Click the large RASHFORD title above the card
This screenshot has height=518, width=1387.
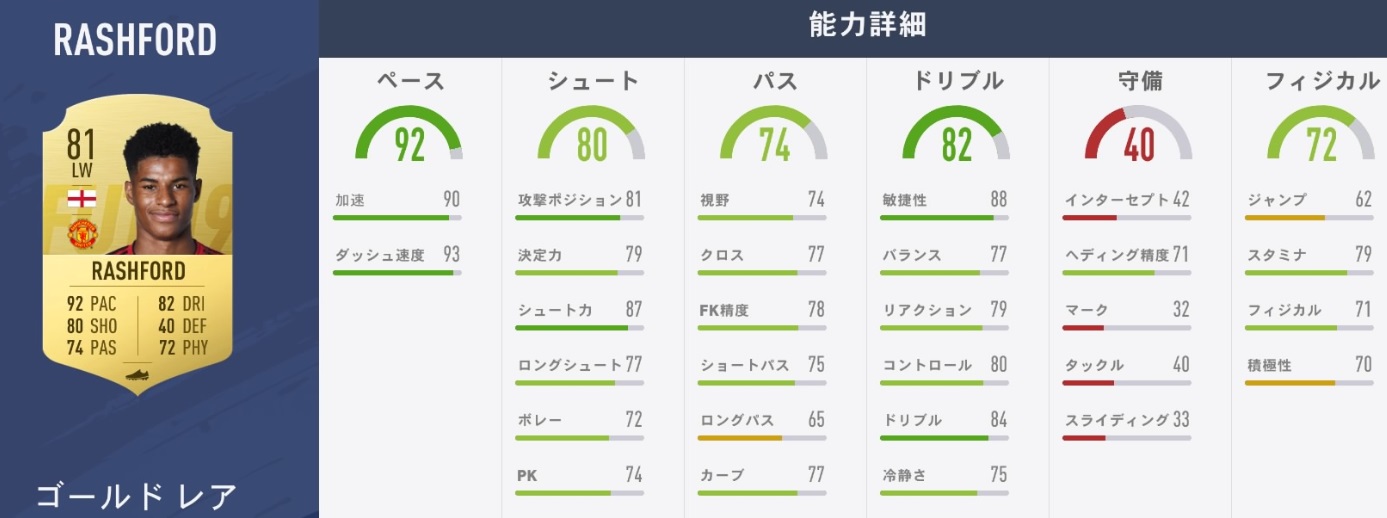(135, 40)
